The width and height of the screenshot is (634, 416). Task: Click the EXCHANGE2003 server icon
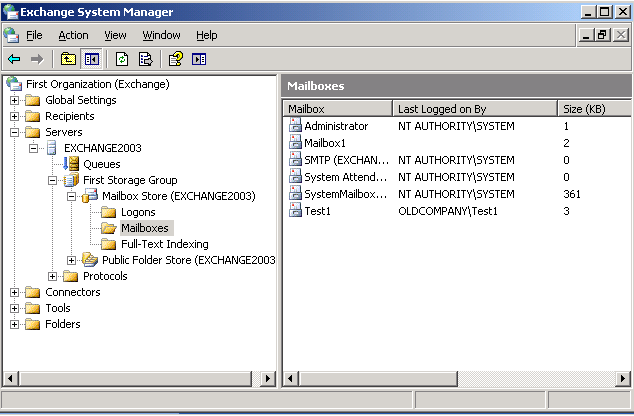coord(52,148)
